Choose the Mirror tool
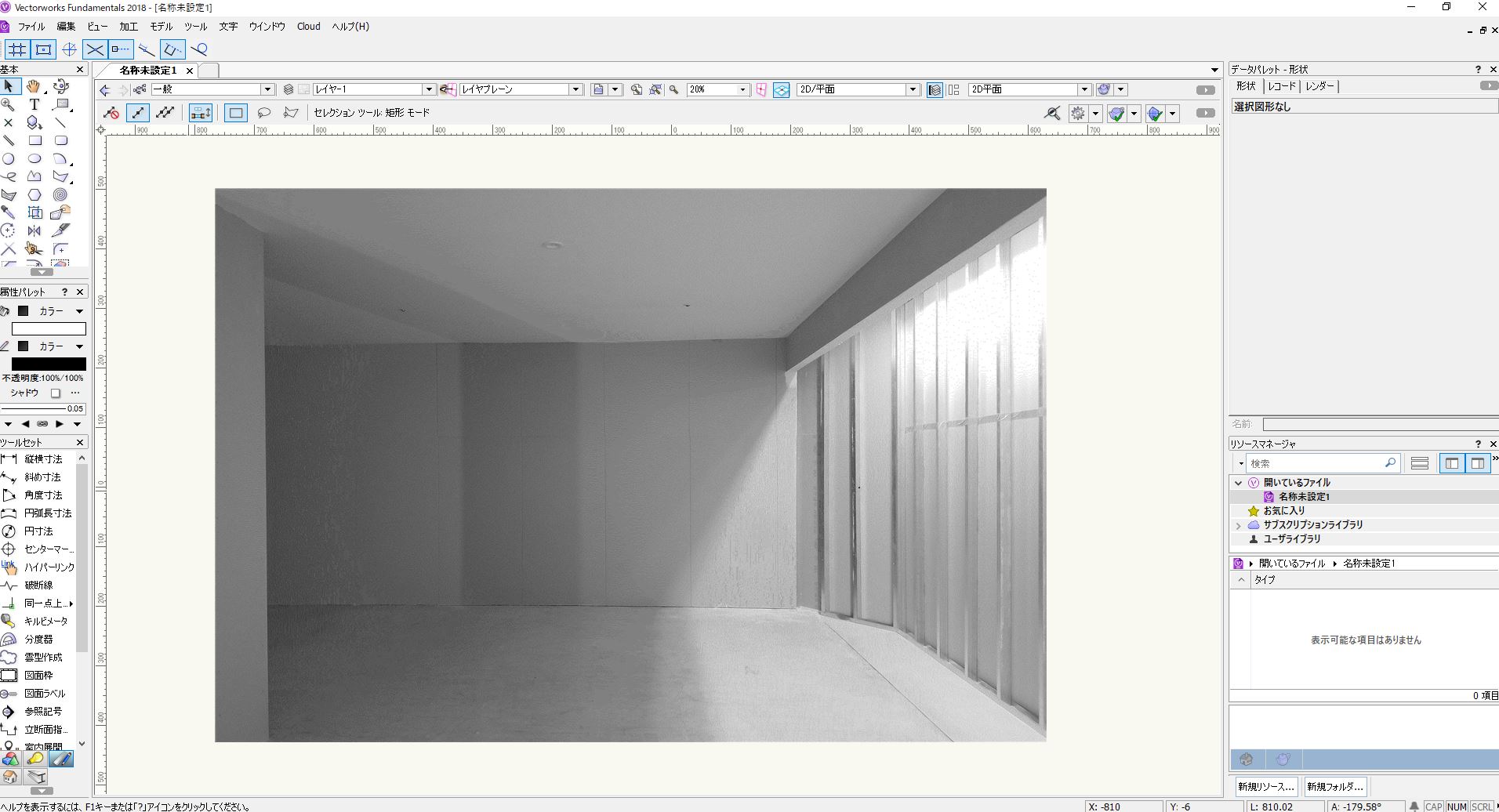Viewport: 1499px width, 812px height. (34, 230)
